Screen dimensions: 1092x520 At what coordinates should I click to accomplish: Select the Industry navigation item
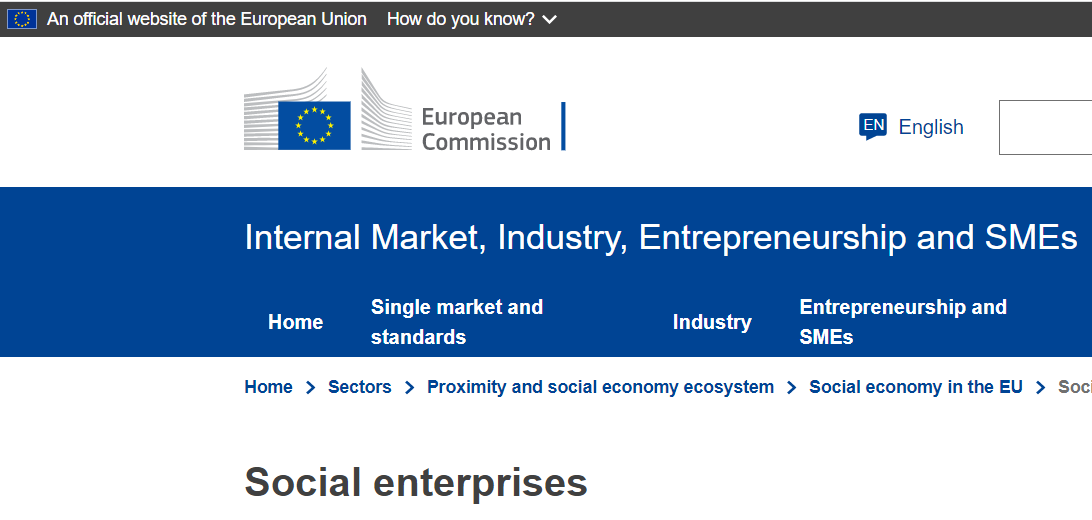[712, 322]
